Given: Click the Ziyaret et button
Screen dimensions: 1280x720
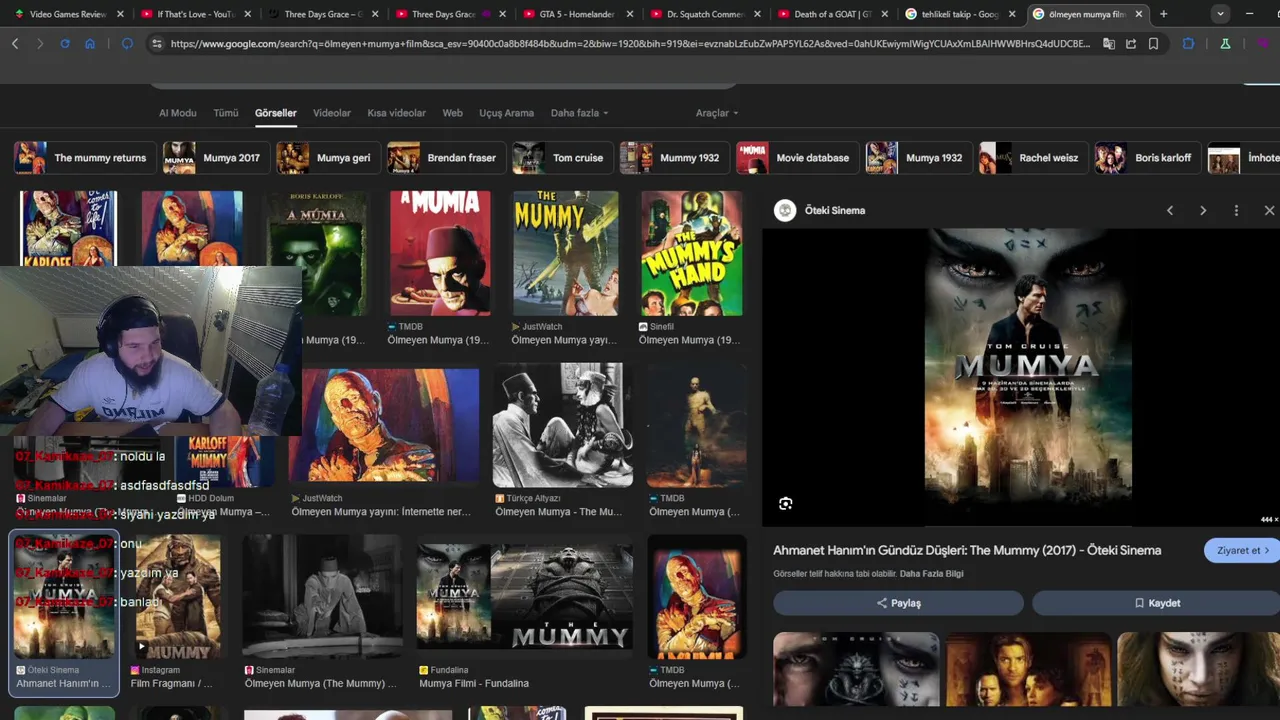Looking at the screenshot, I should 1243,551.
